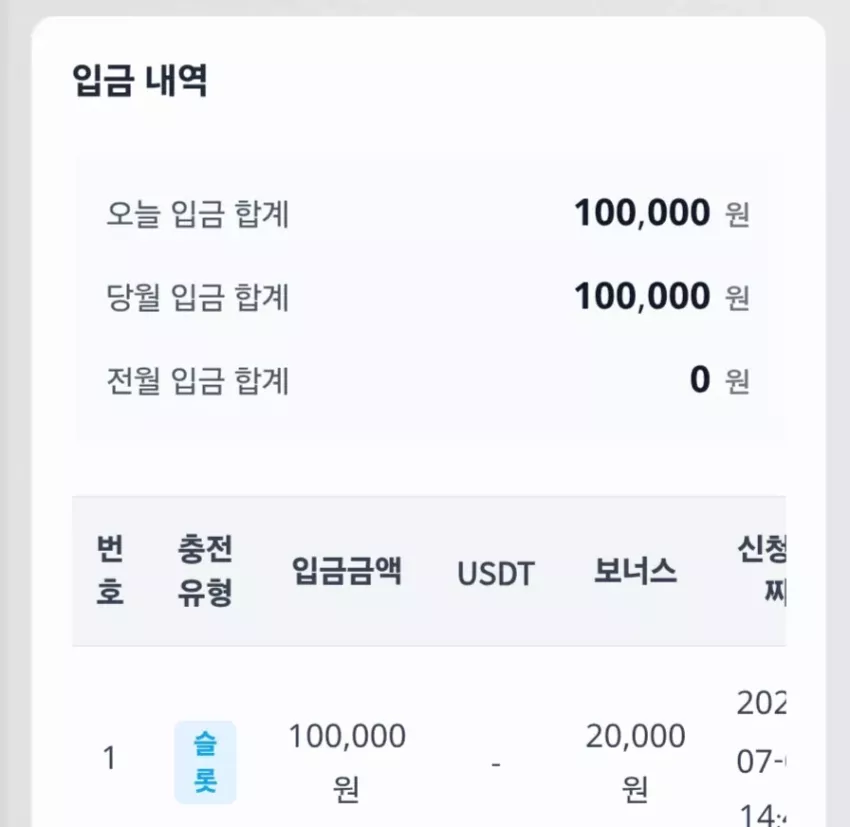Click the 충전 유형 column header
Viewport: 850px width, 827px height.
205,570
